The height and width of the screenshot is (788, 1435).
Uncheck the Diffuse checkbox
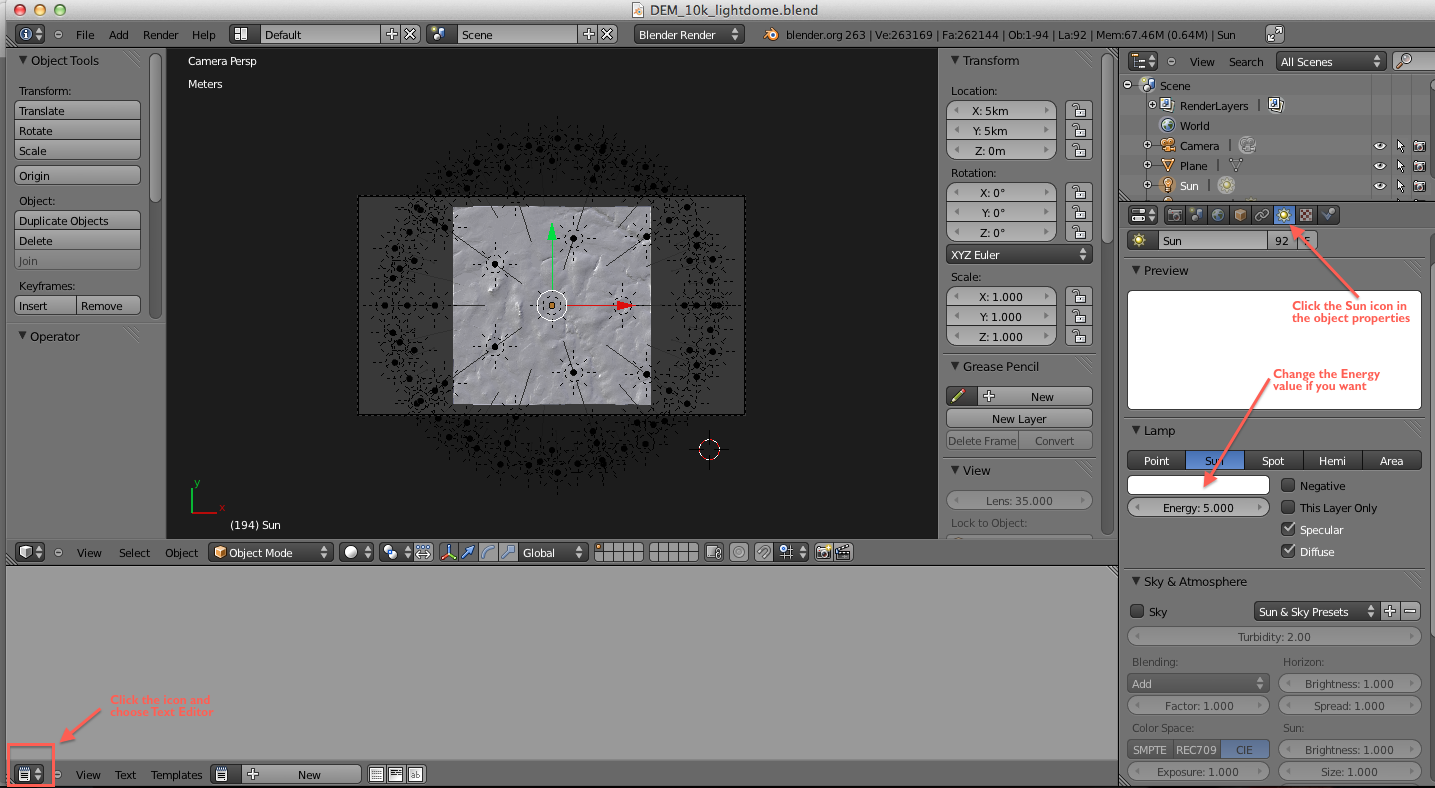coord(1289,551)
